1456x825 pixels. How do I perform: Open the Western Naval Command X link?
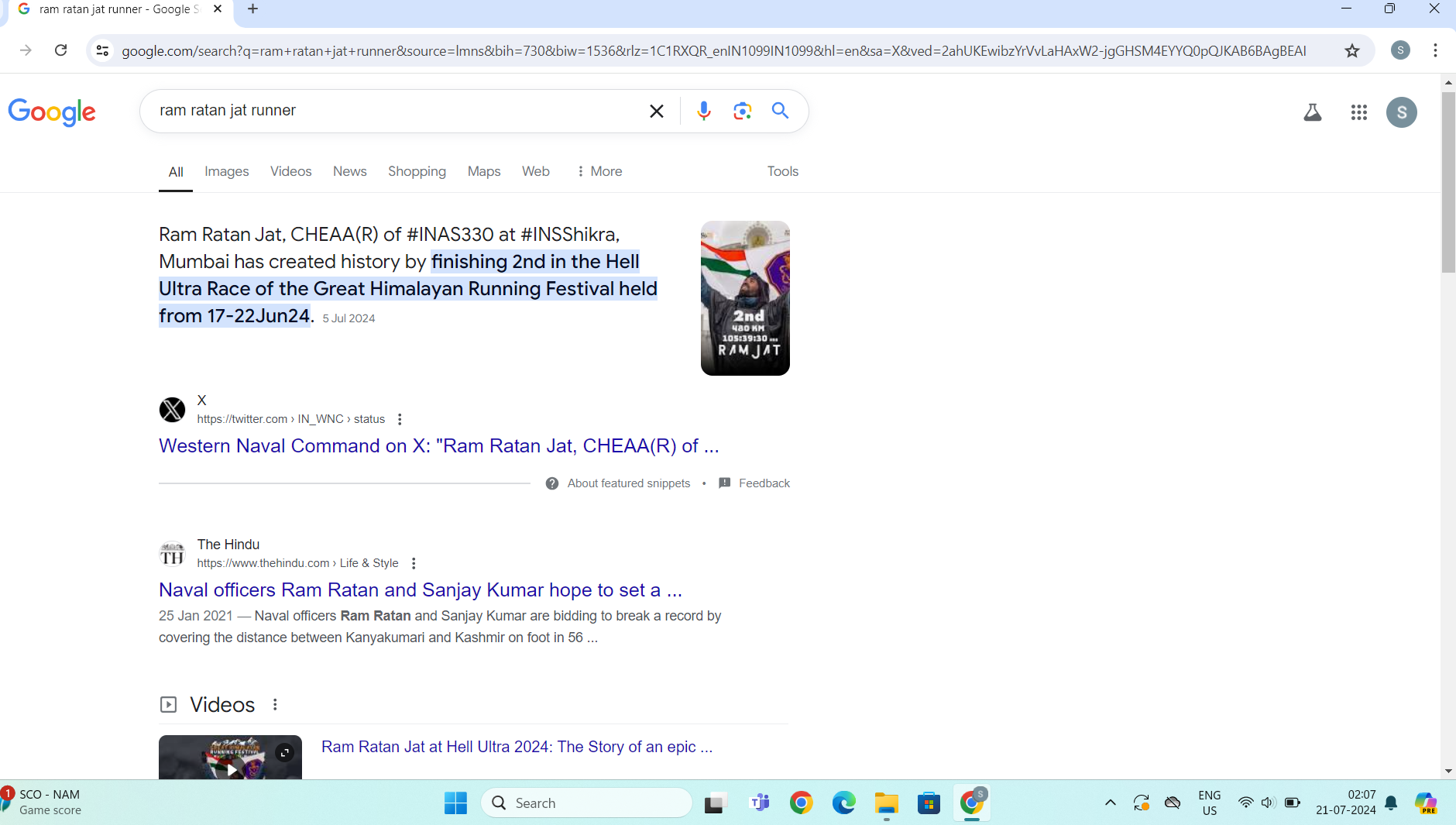[x=438, y=446]
